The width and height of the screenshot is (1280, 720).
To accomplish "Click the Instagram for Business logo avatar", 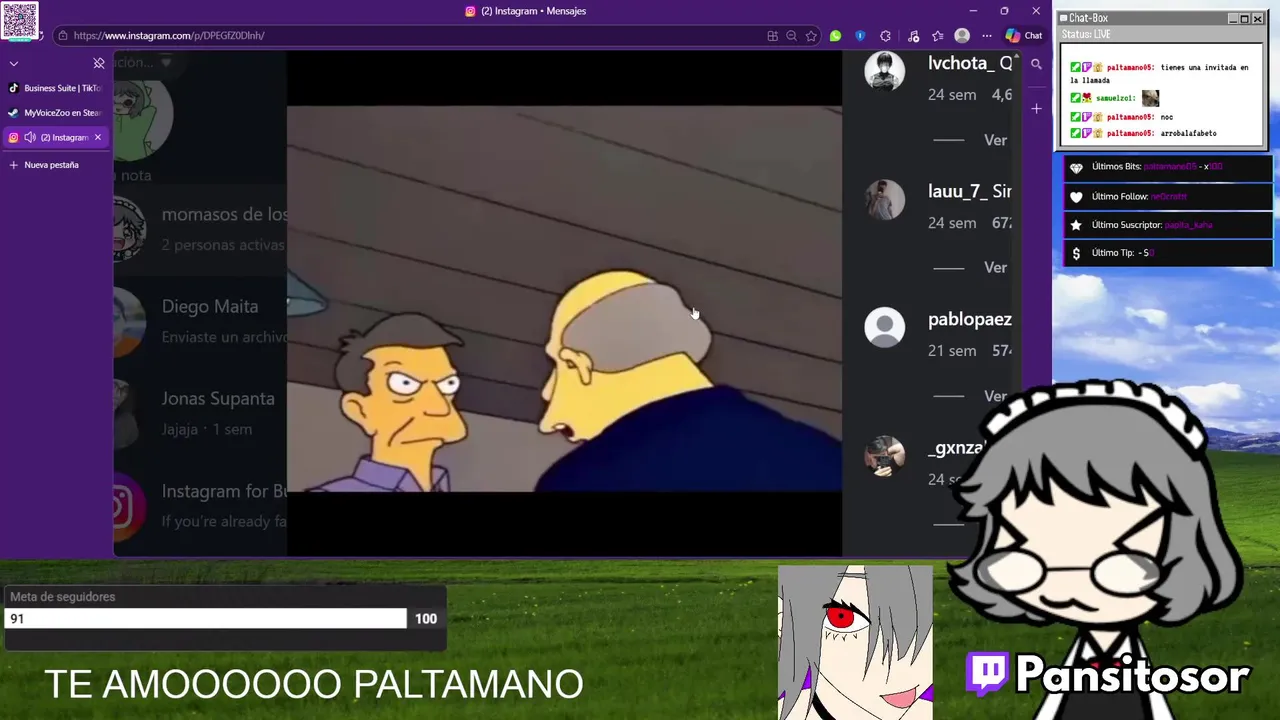I will point(128,506).
